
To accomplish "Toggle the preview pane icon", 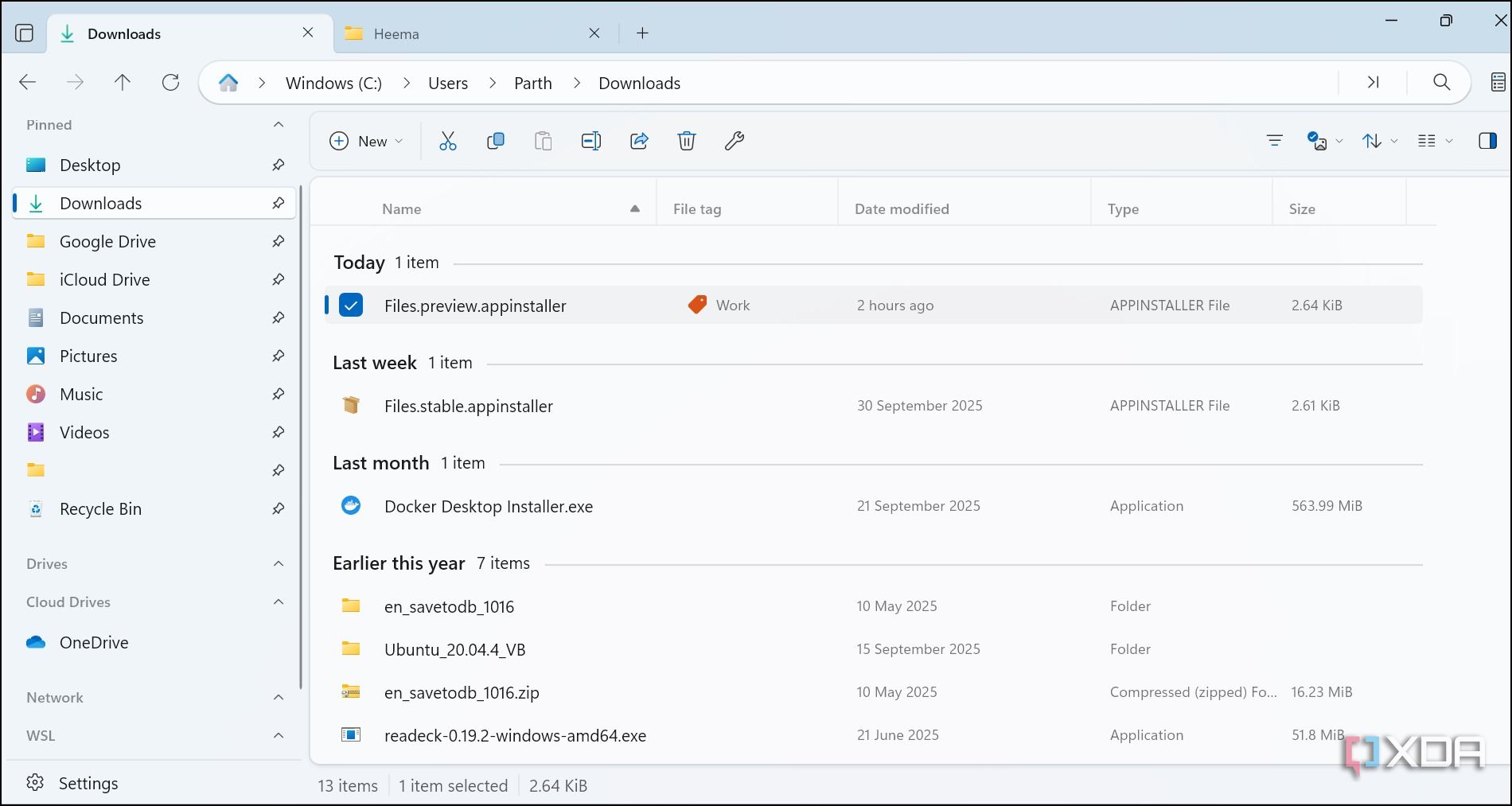I will pos(1487,141).
